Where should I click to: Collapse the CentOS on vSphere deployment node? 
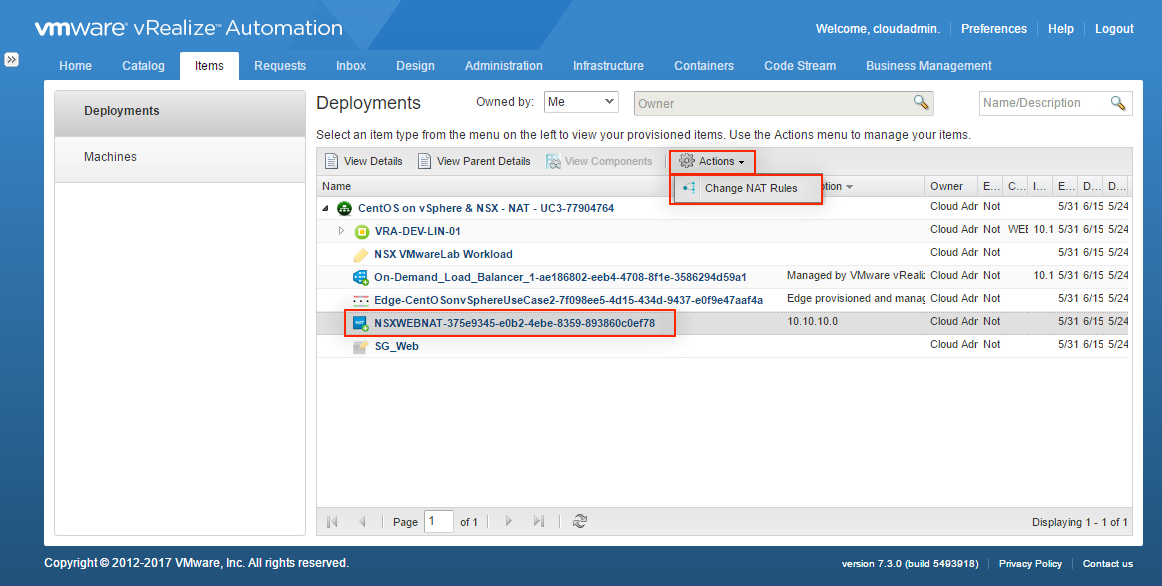[x=325, y=208]
